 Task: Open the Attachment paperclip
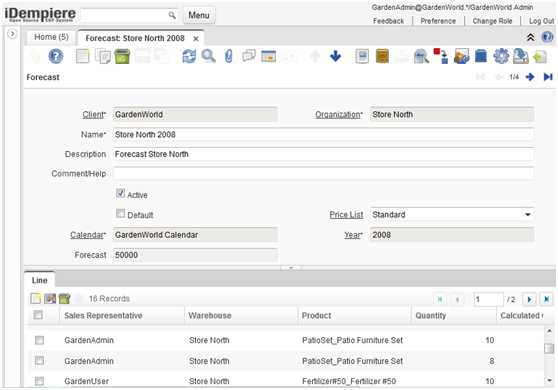(x=228, y=56)
